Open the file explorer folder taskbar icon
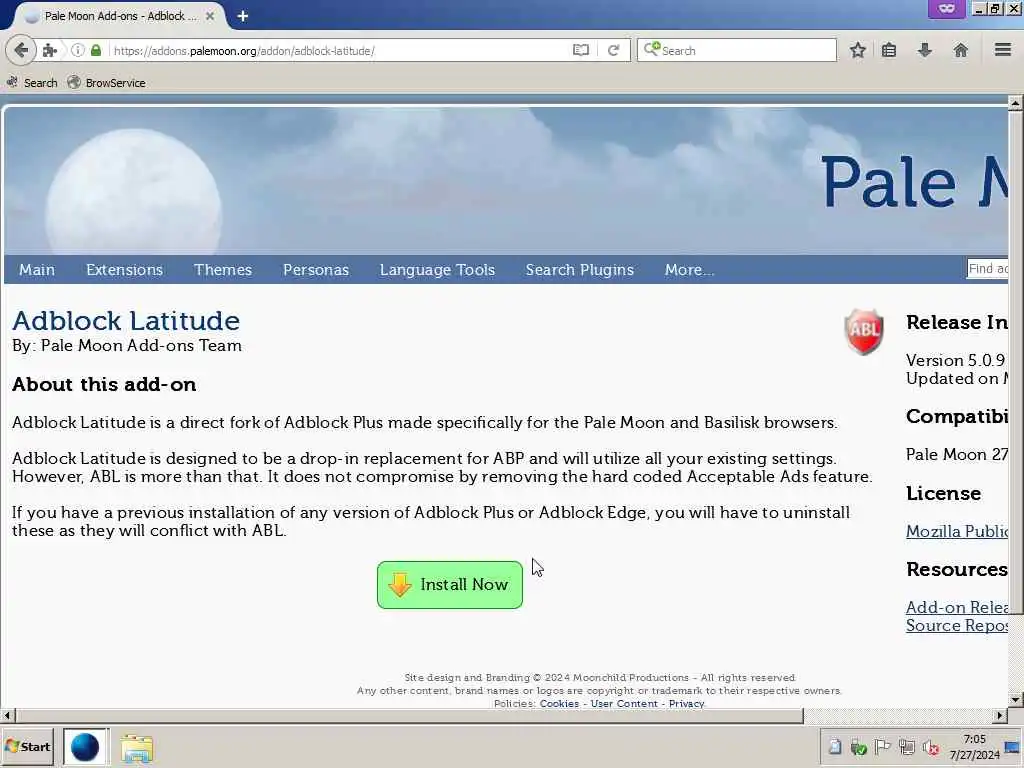The width and height of the screenshot is (1024, 768). click(x=136, y=748)
